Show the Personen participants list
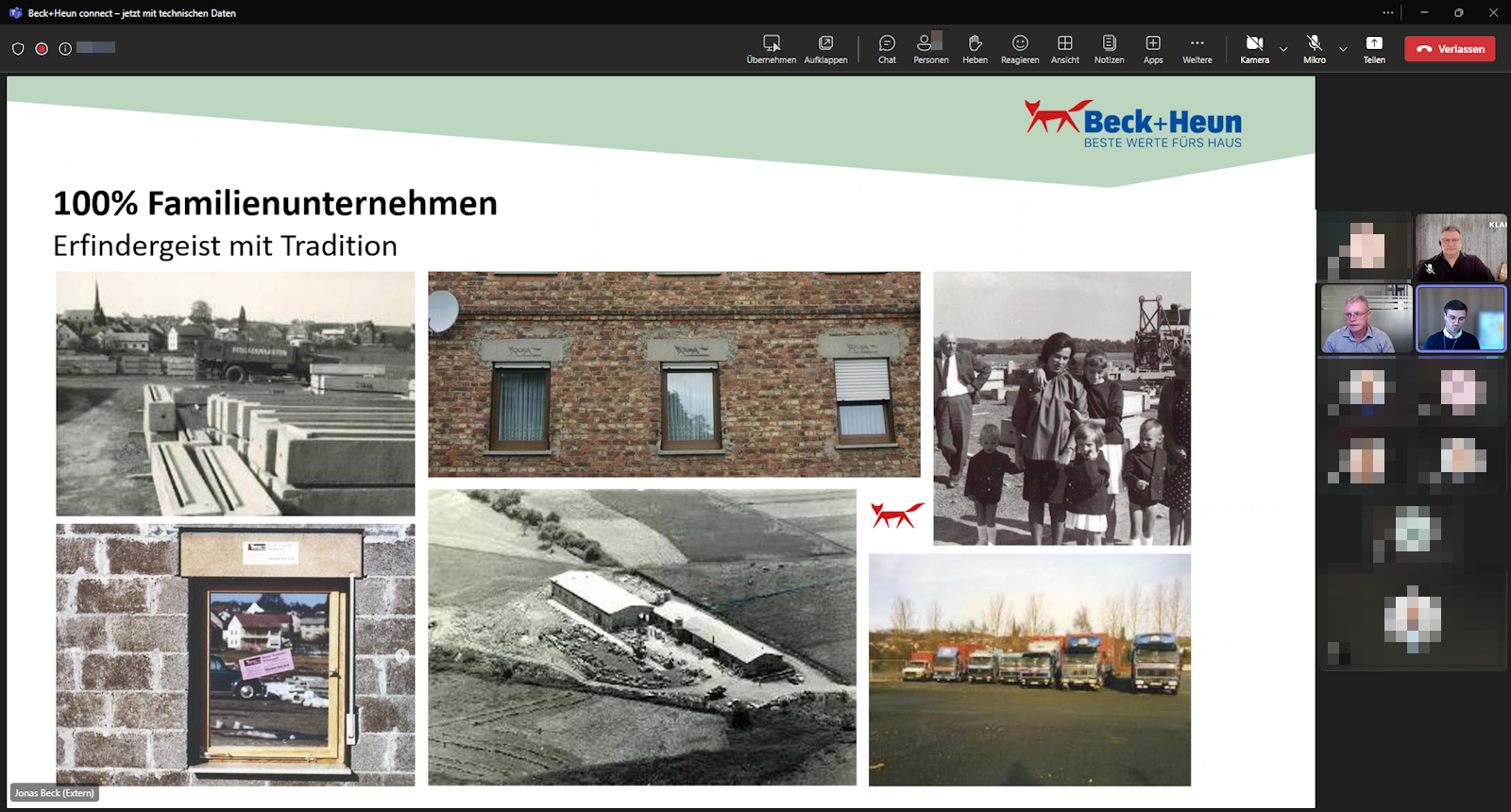The image size is (1511, 812). coord(930,49)
